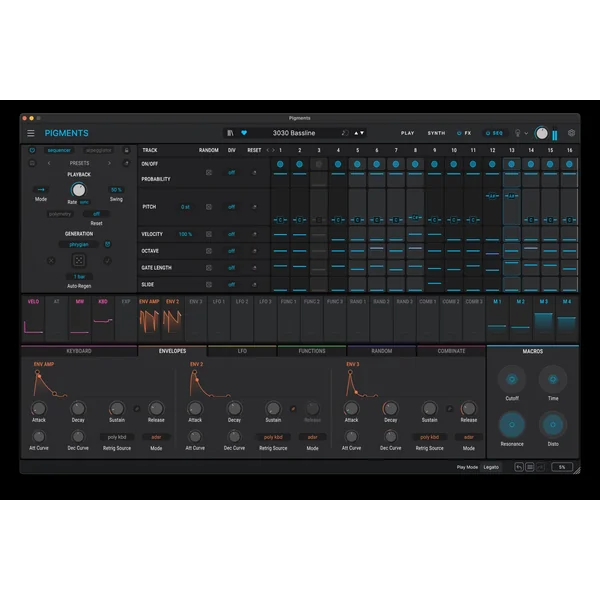Open the PRESETS list

click(79, 163)
